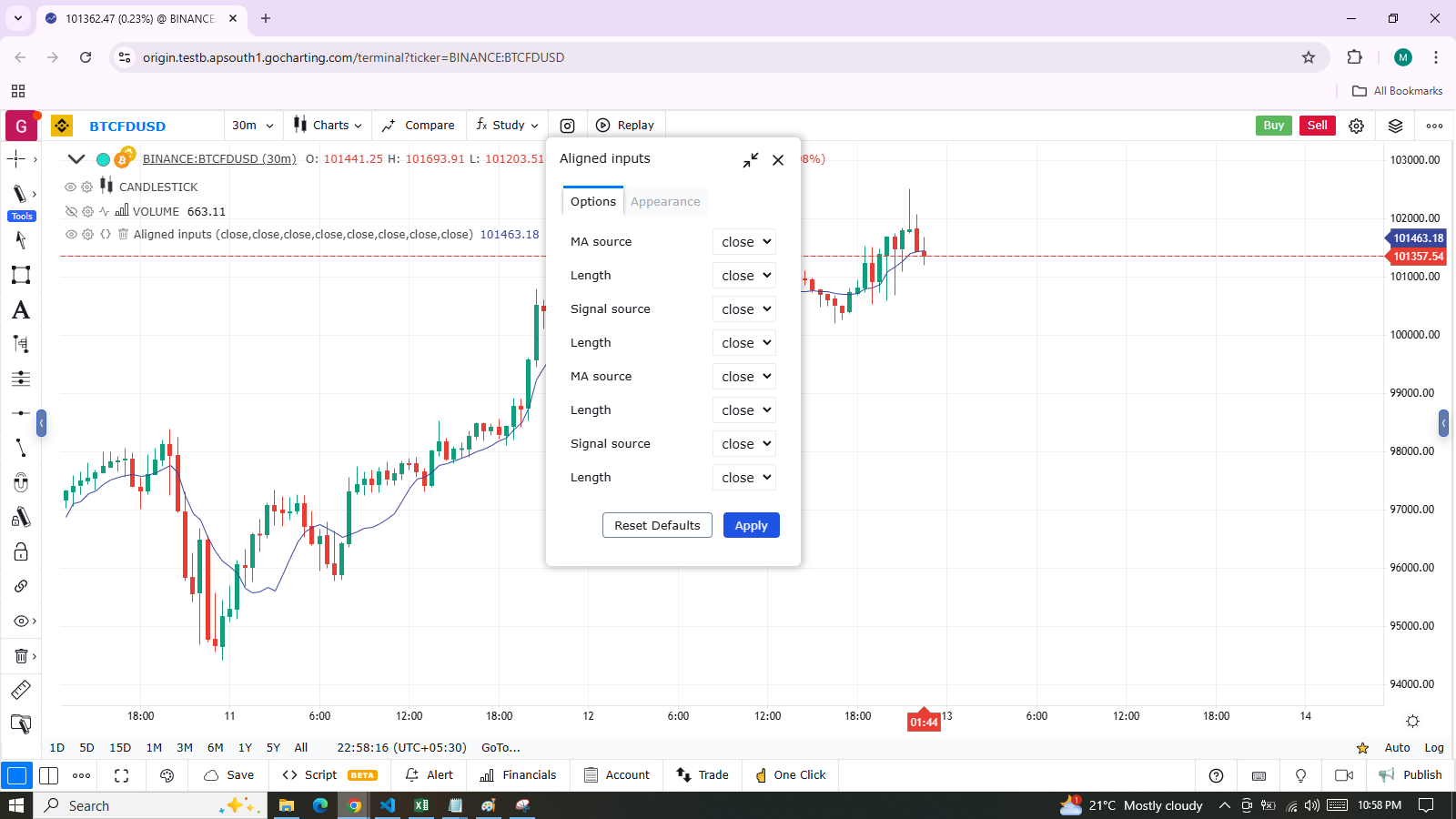Viewport: 1456px width, 819px height.
Task: Switch to the Appearance tab
Action: [x=665, y=202]
